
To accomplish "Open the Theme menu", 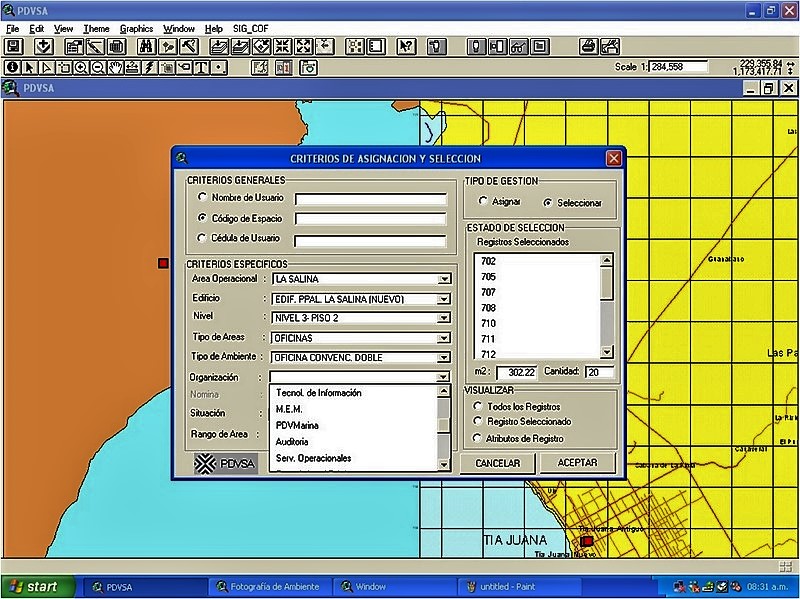I will [x=96, y=29].
